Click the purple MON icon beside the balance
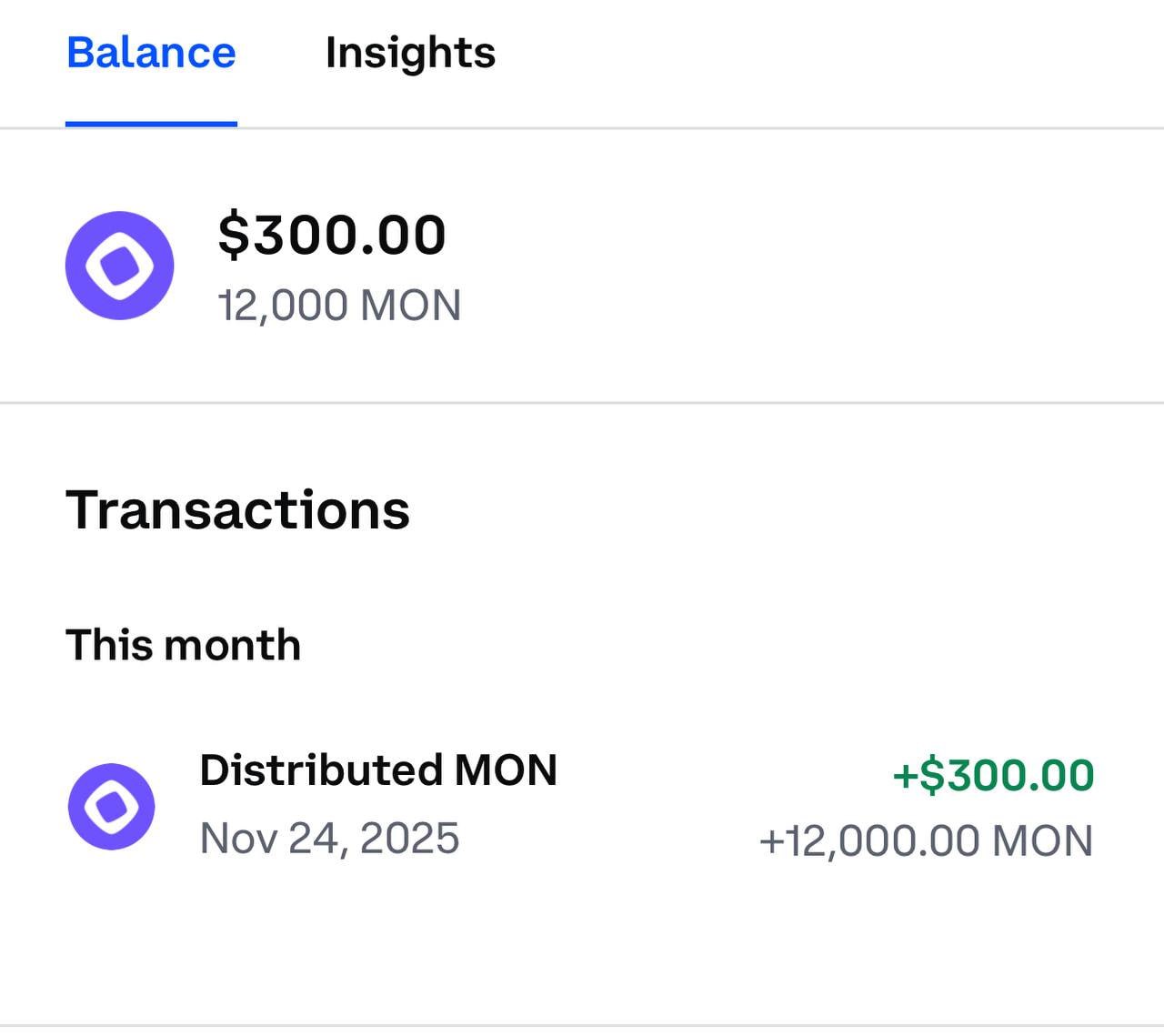The height and width of the screenshot is (1036, 1164). coord(119,266)
